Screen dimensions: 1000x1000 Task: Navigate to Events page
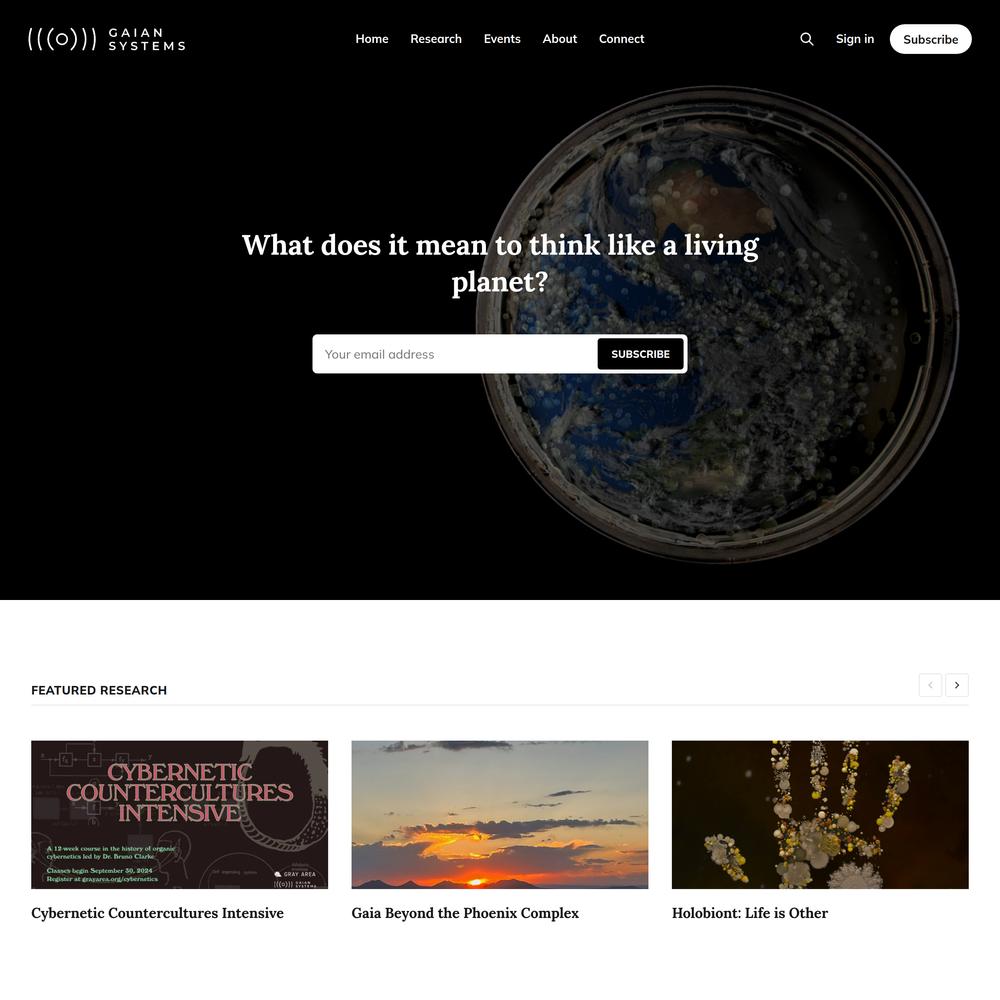(502, 39)
